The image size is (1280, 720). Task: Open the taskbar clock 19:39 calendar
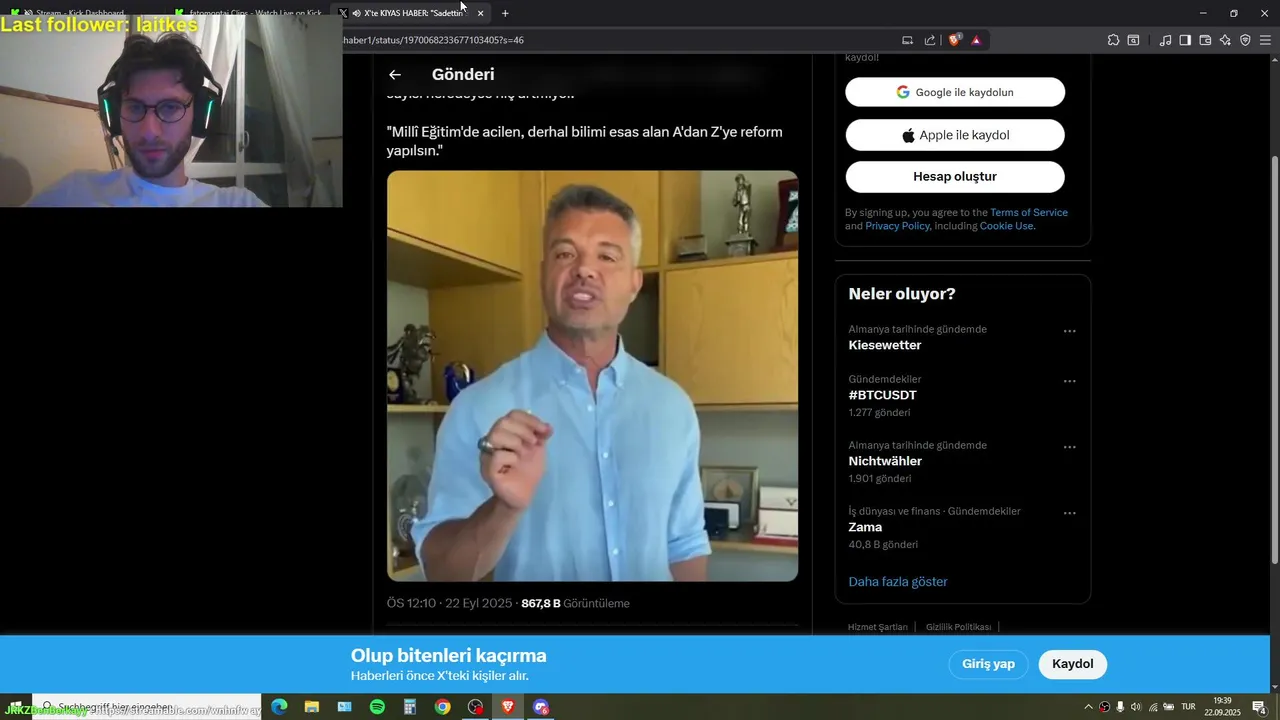pos(1222,707)
